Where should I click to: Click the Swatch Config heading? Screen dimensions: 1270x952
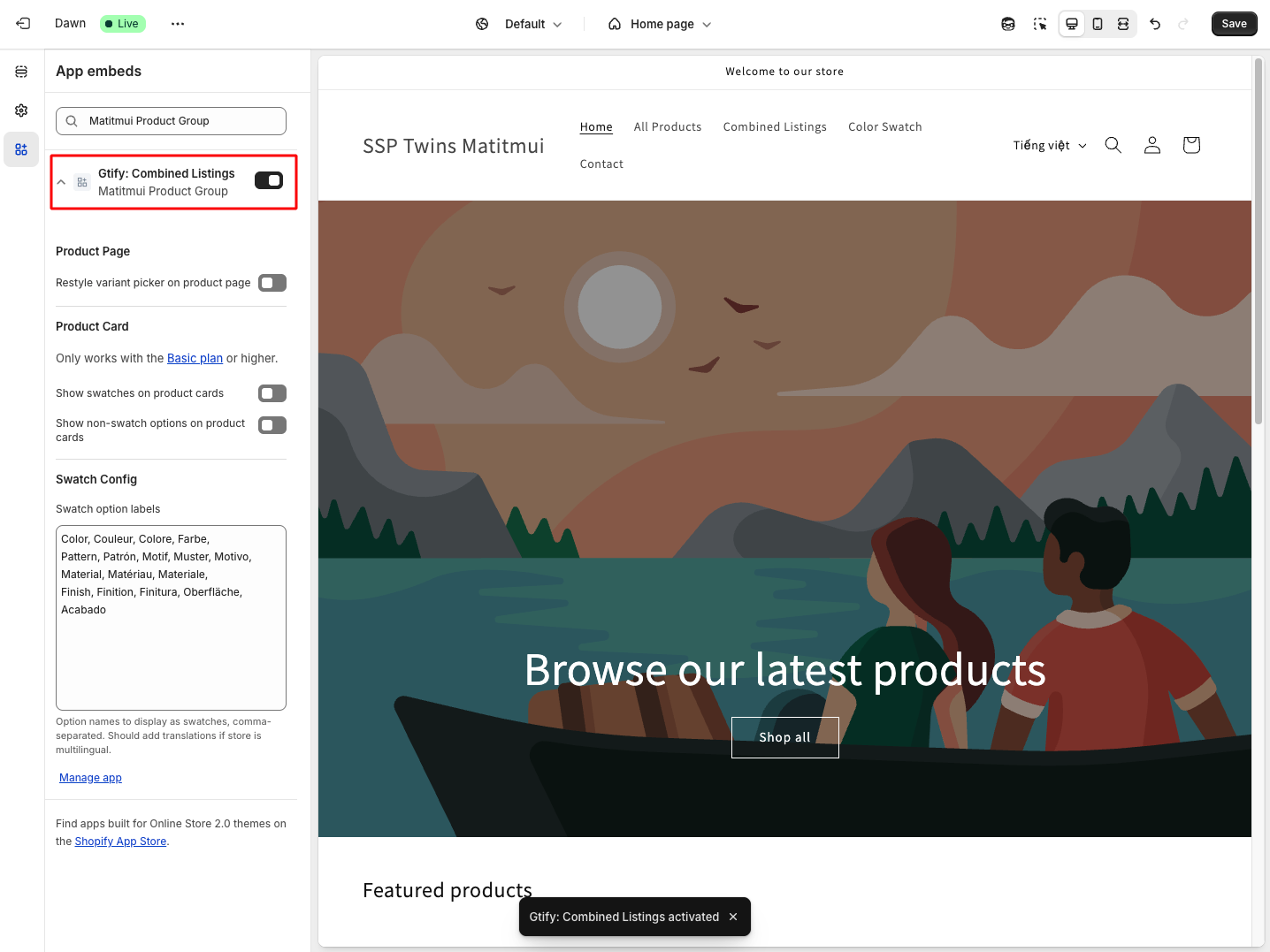pyautogui.click(x=96, y=479)
